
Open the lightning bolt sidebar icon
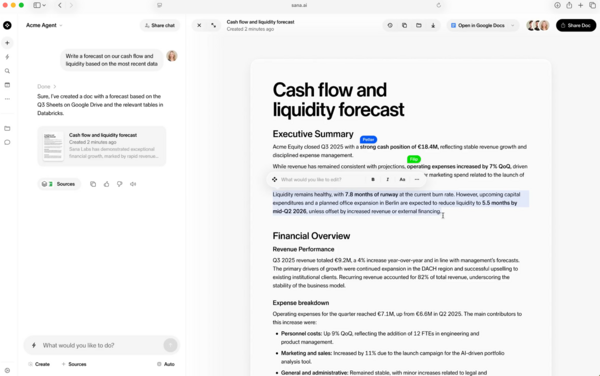(x=7, y=57)
